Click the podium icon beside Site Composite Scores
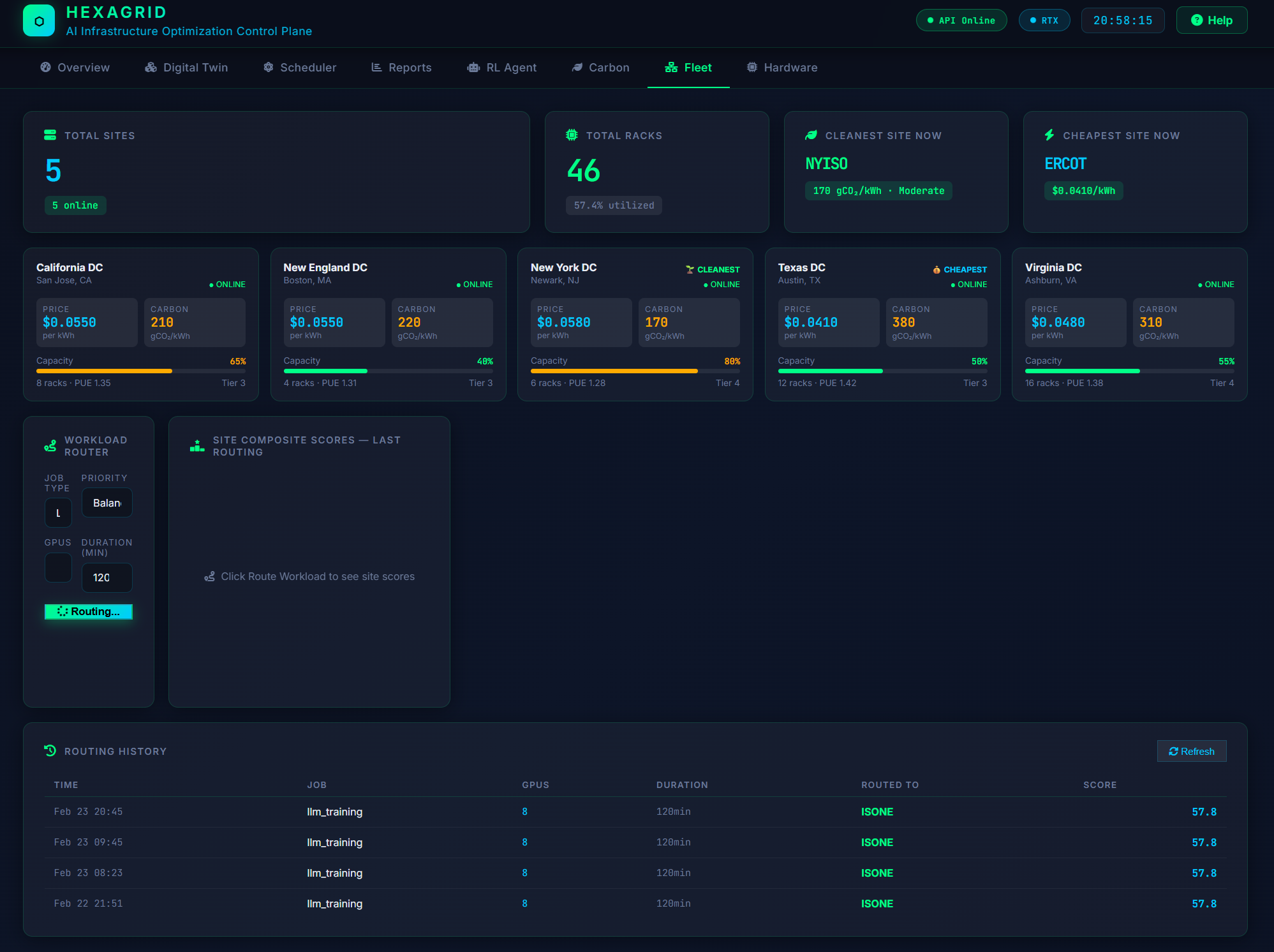Viewport: 1274px width, 952px height. pyautogui.click(x=196, y=445)
